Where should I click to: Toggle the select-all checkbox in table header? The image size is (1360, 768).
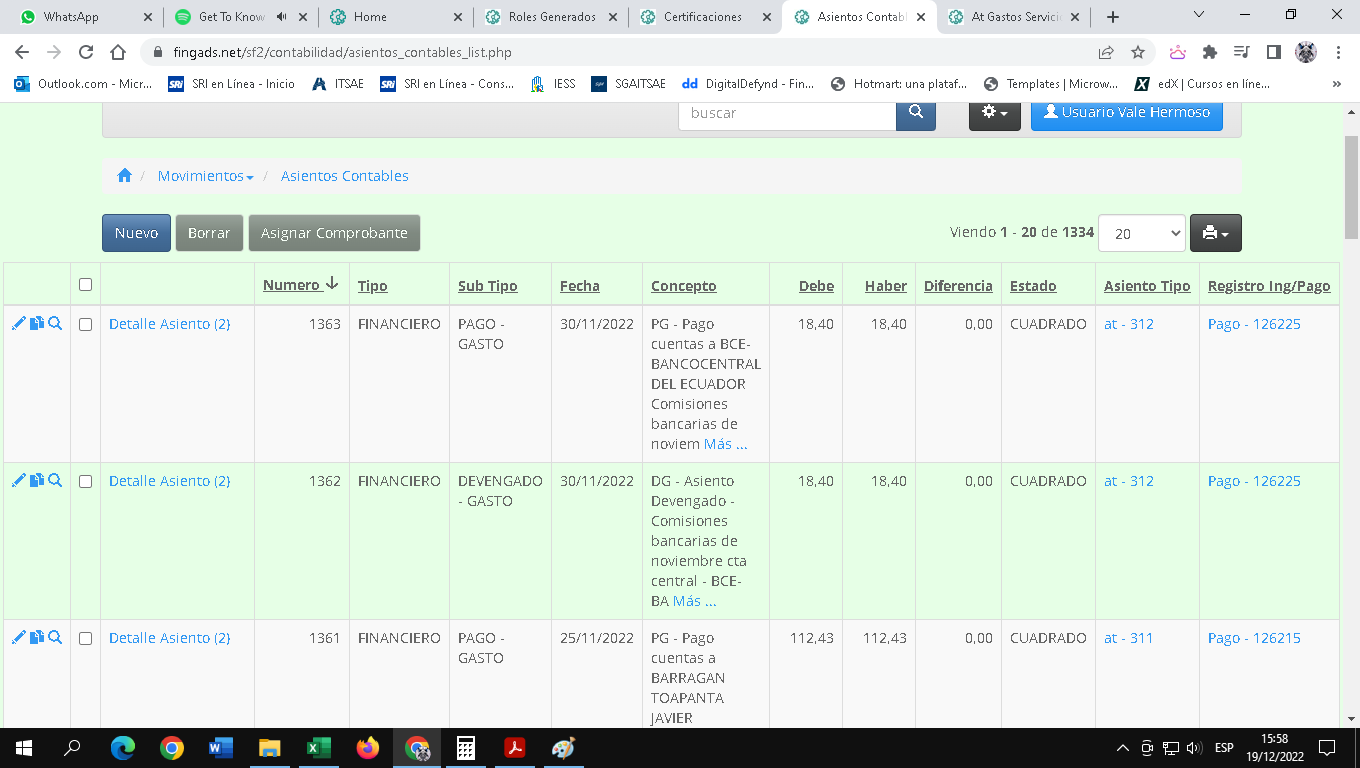point(85,285)
